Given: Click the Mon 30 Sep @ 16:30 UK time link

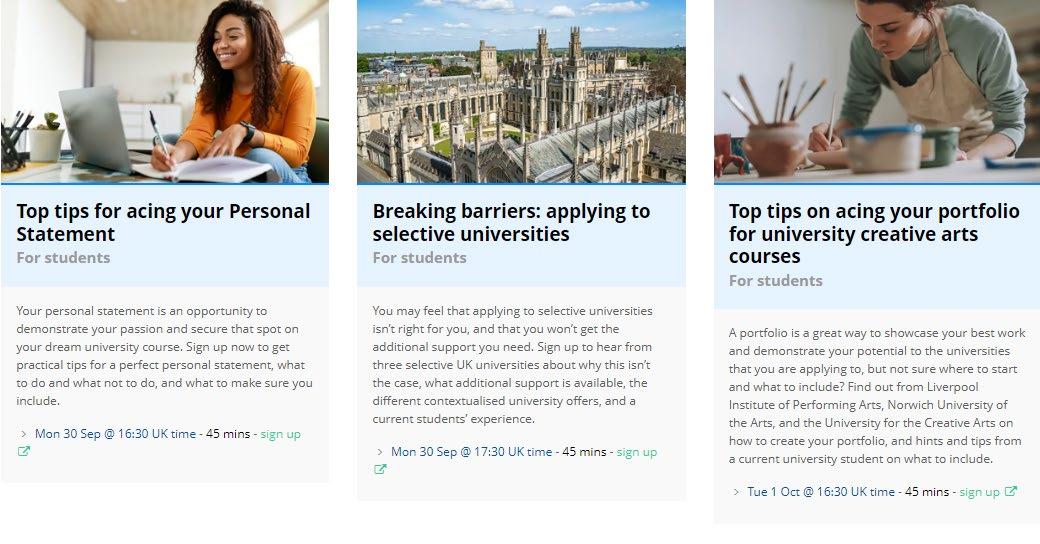Looking at the screenshot, I should pos(115,434).
